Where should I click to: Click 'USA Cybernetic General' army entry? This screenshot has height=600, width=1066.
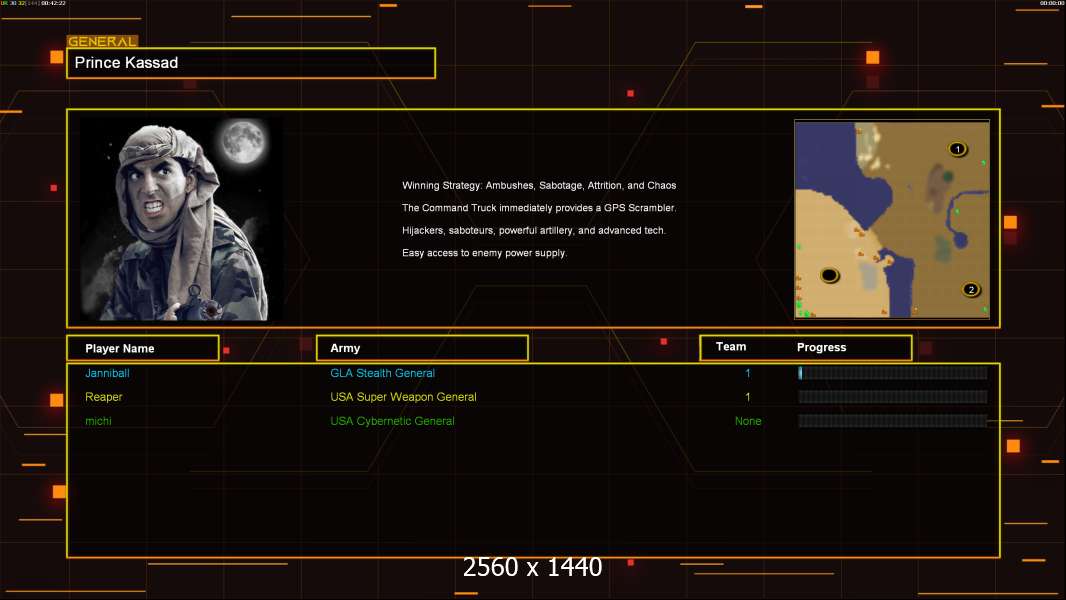pos(392,421)
